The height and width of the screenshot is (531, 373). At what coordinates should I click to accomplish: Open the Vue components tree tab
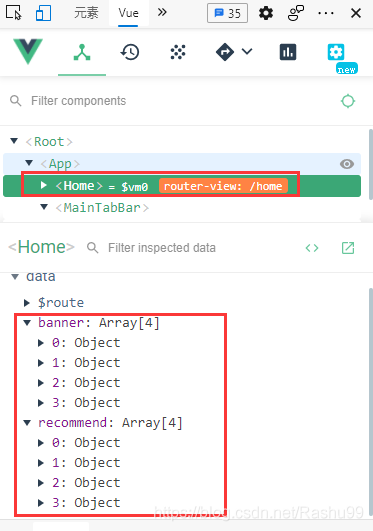pyautogui.click(x=82, y=52)
